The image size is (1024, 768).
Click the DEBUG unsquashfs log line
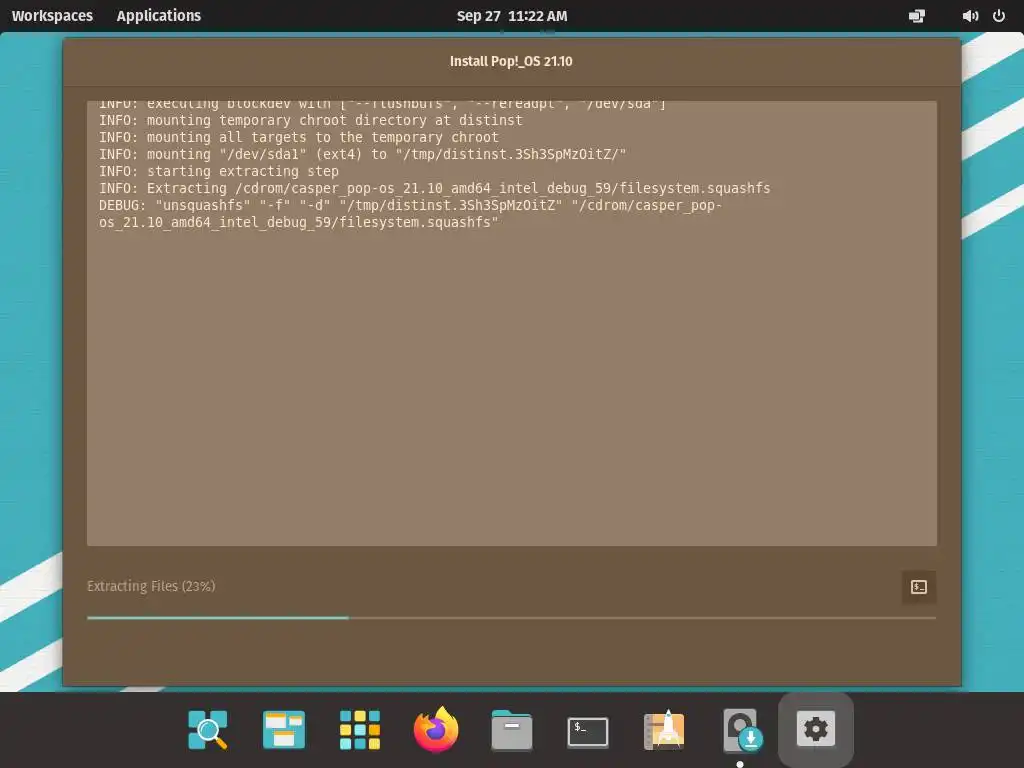tap(410, 214)
